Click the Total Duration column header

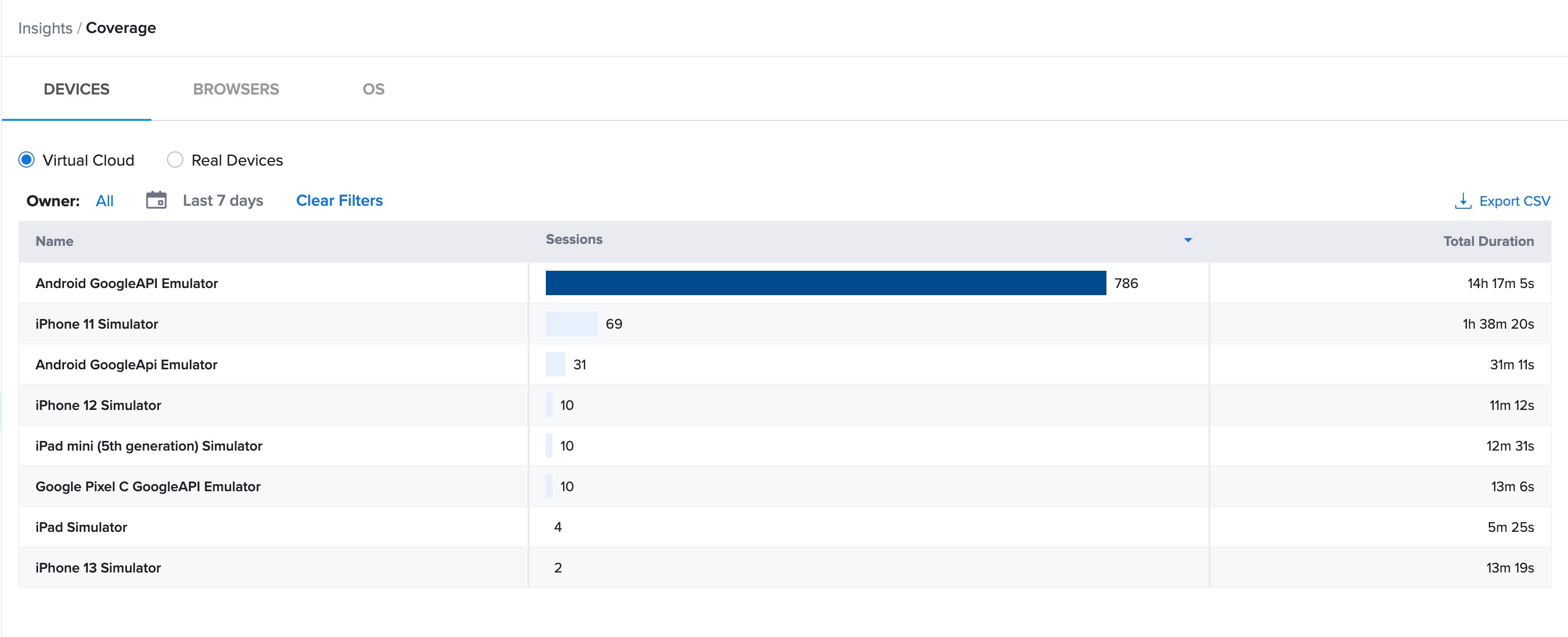[1488, 241]
